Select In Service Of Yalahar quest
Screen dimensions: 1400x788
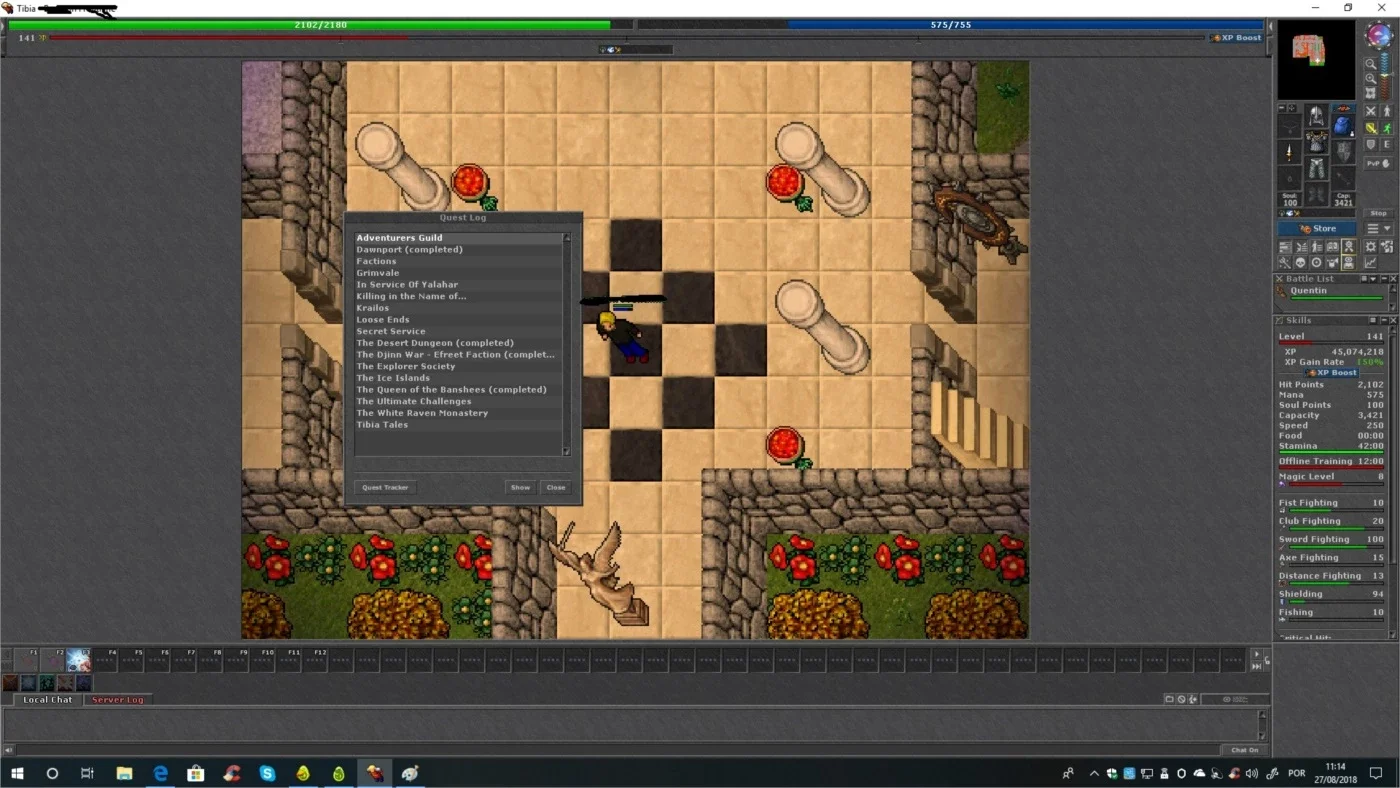tap(459, 285)
